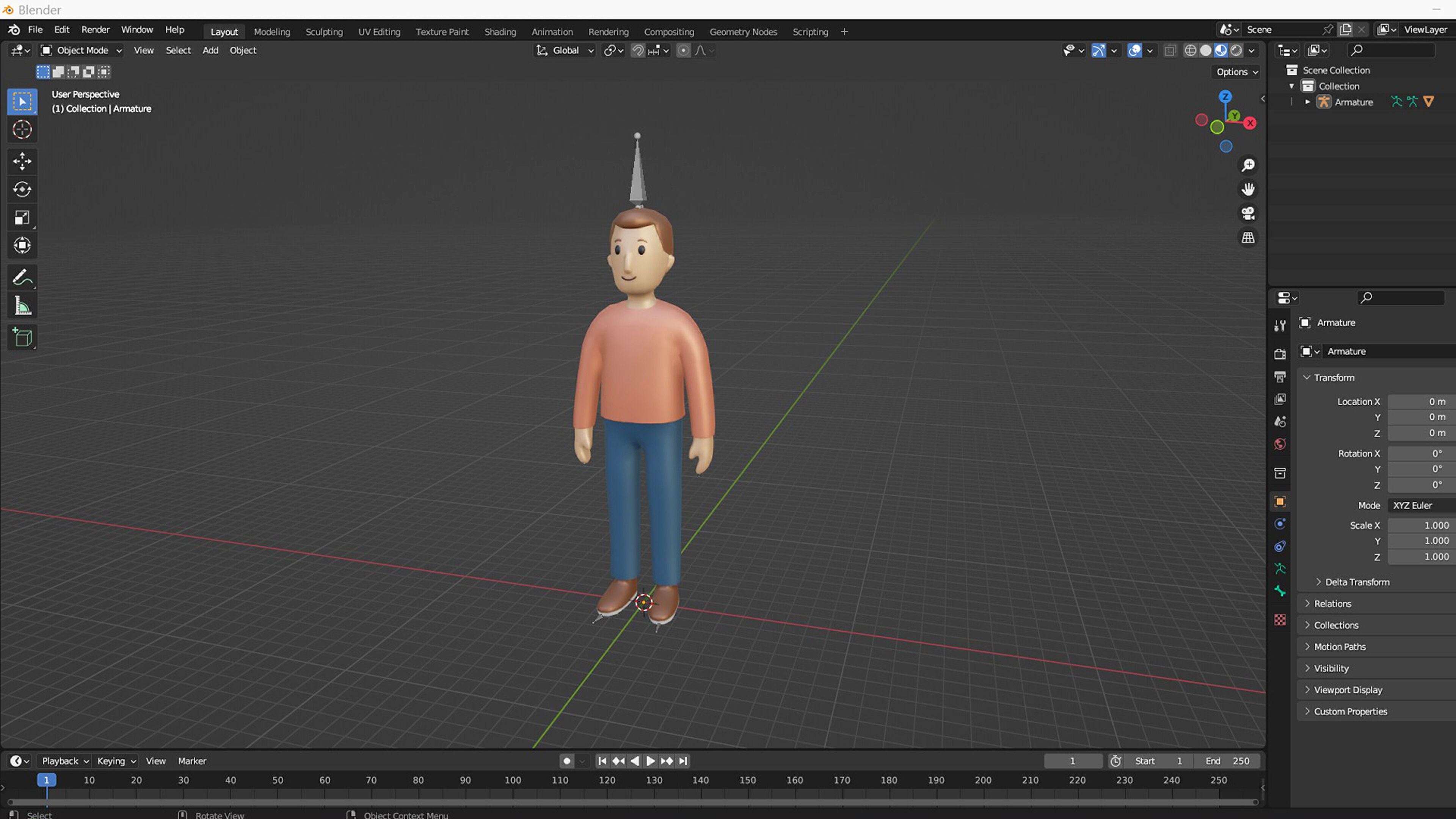Open the Global transform orientation dropdown
Image resolution: width=1456 pixels, height=819 pixels.
(x=565, y=51)
